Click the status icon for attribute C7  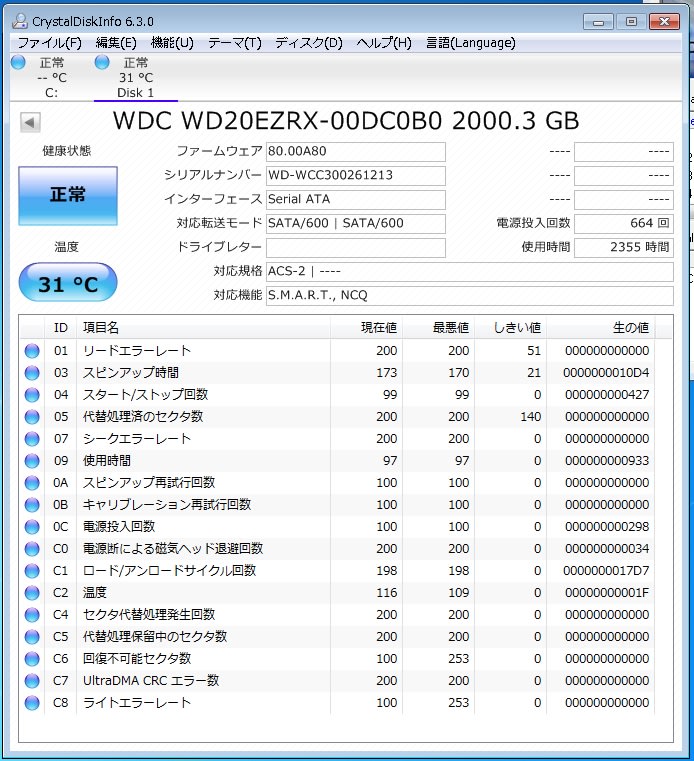[x=32, y=681]
